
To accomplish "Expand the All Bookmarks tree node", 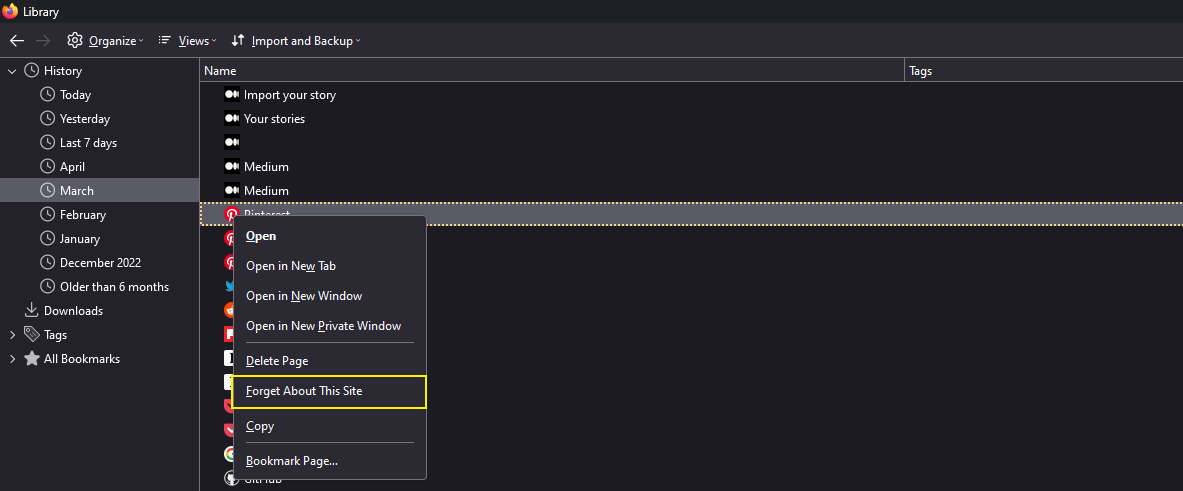I will pos(12,359).
